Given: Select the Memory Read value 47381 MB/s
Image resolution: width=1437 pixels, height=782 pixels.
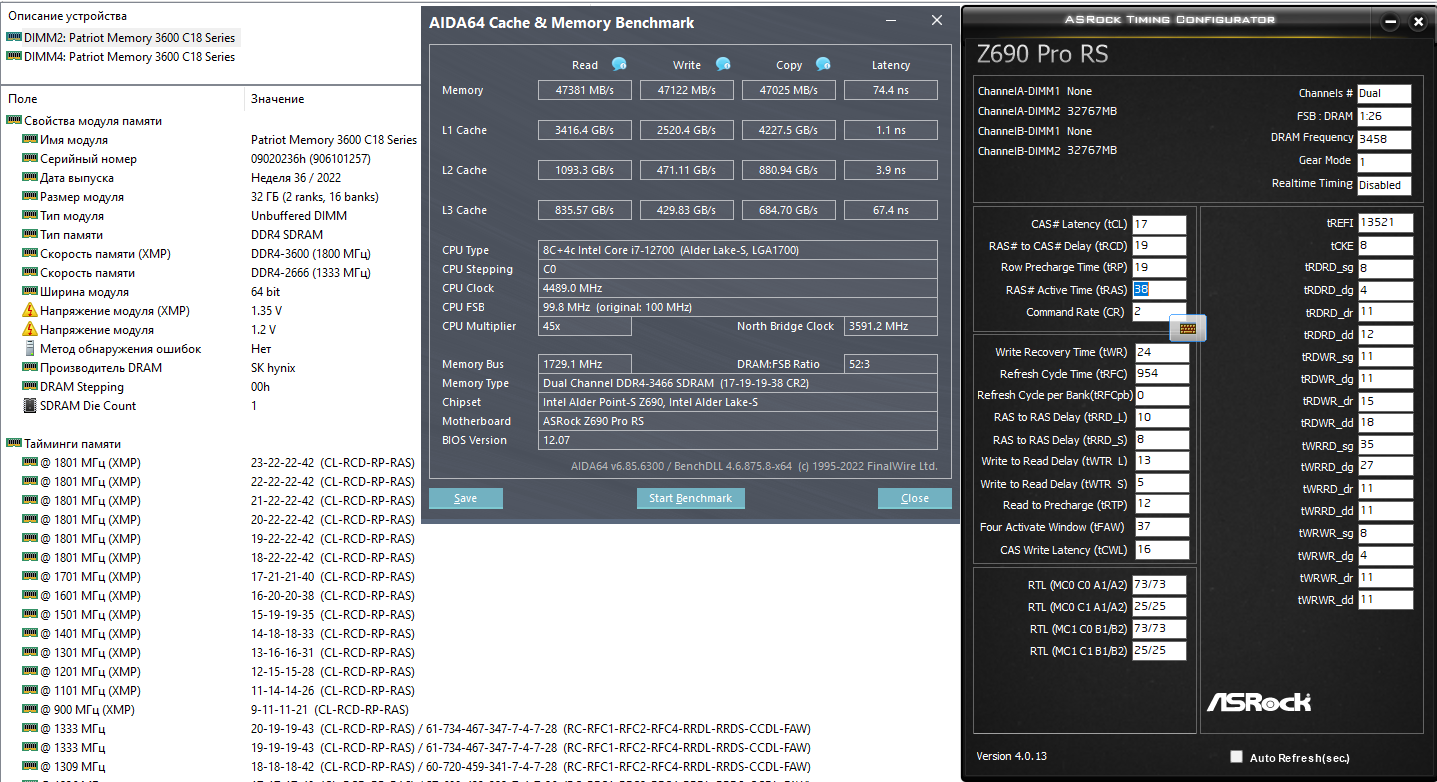Looking at the screenshot, I should pyautogui.click(x=586, y=90).
